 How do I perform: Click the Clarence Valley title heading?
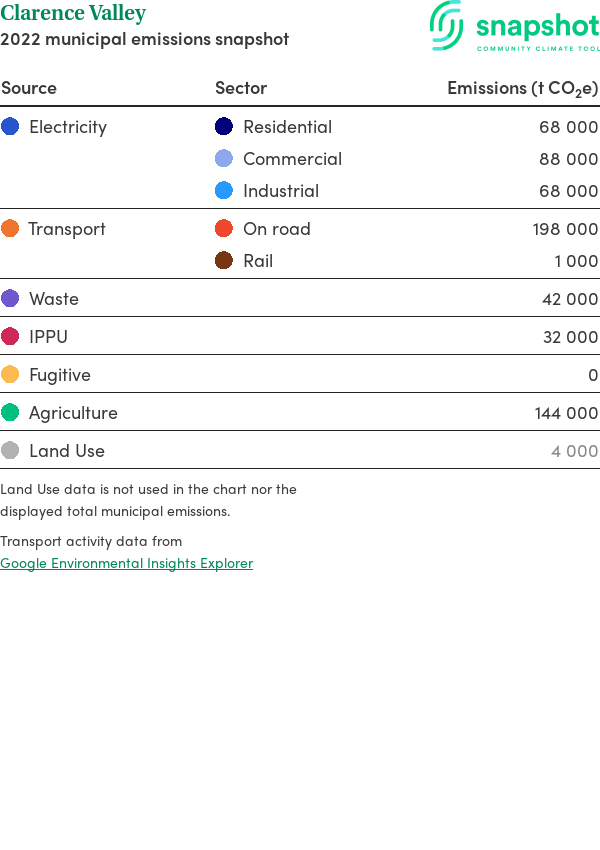(73, 13)
